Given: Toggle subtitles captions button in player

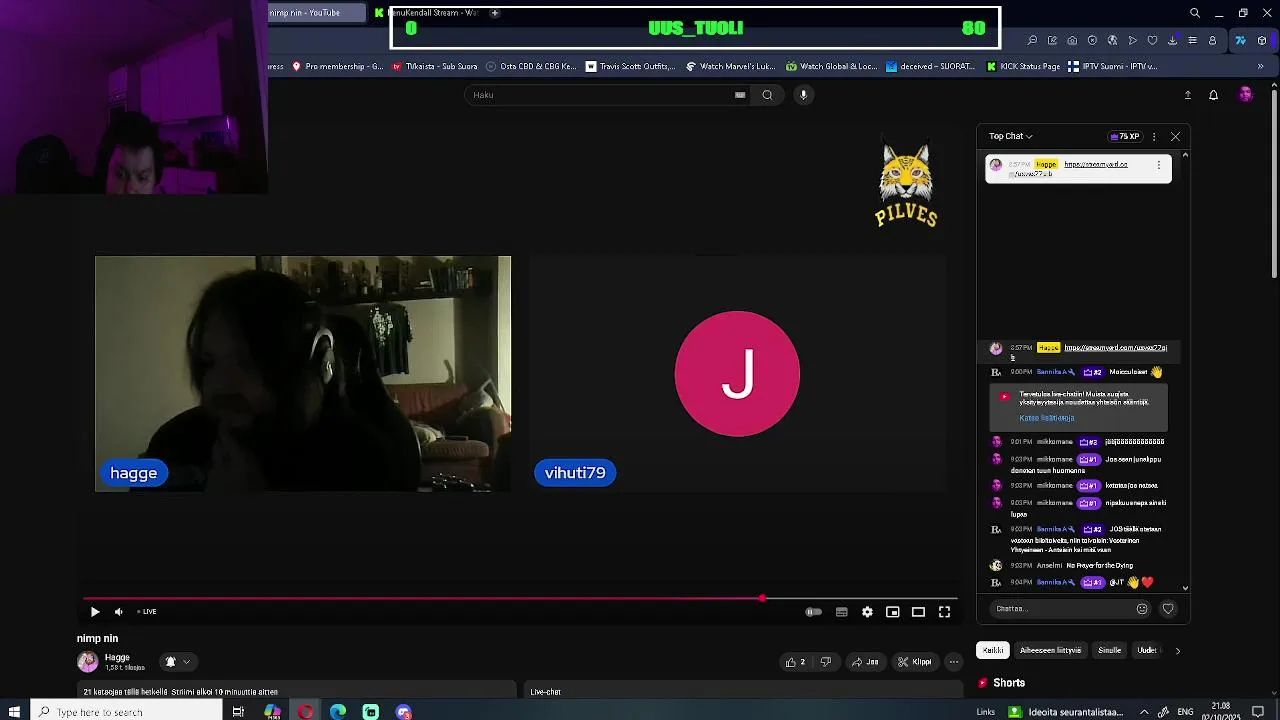Looking at the screenshot, I should click(x=842, y=612).
